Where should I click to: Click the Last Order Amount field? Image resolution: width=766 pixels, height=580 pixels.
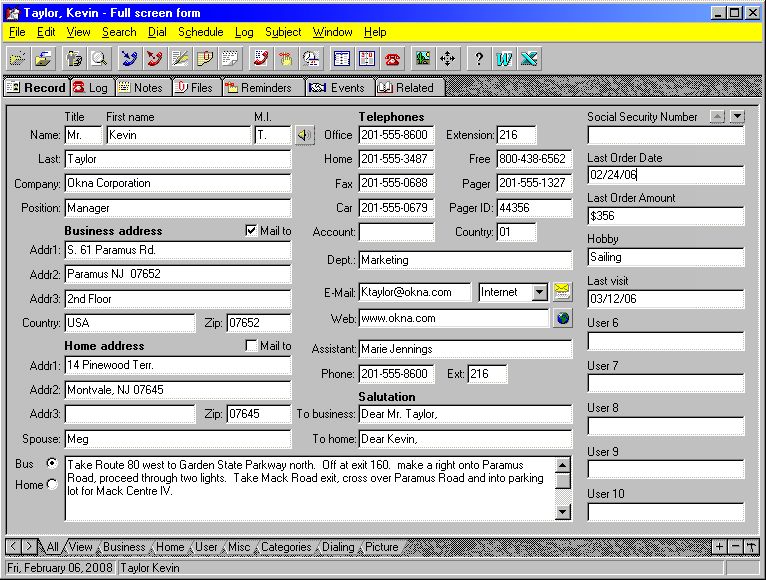point(666,216)
